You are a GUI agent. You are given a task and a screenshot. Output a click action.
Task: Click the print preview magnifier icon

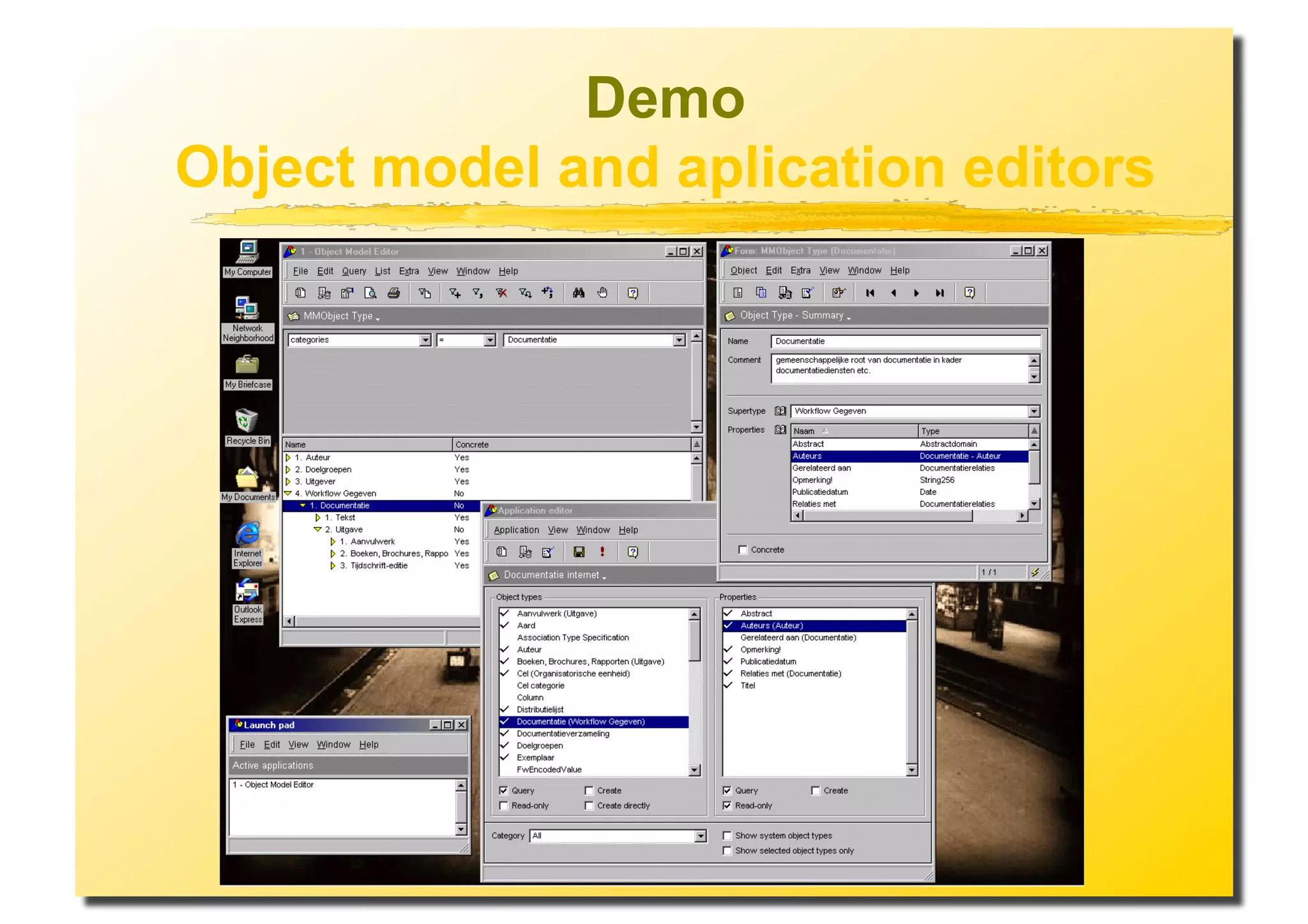click(370, 293)
